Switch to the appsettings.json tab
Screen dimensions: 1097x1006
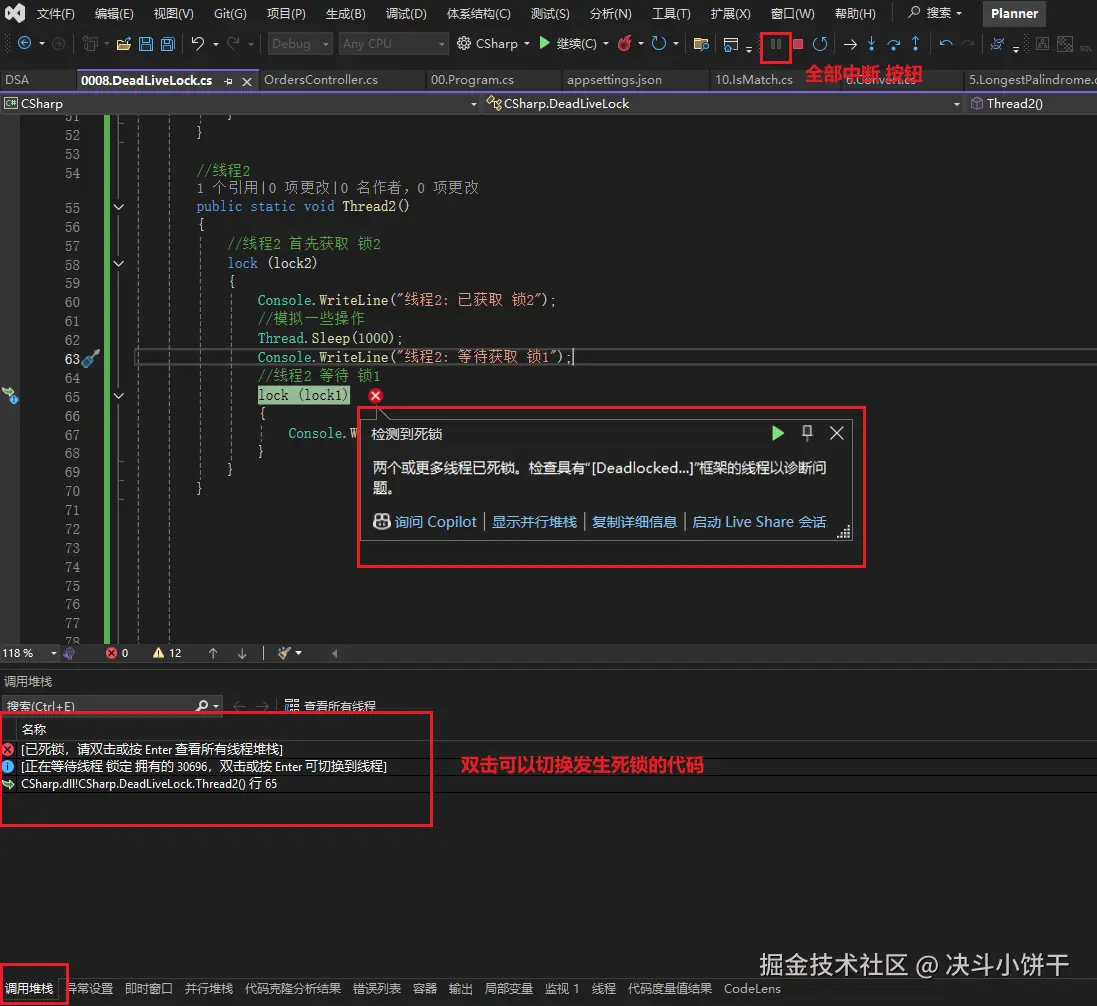click(x=614, y=80)
